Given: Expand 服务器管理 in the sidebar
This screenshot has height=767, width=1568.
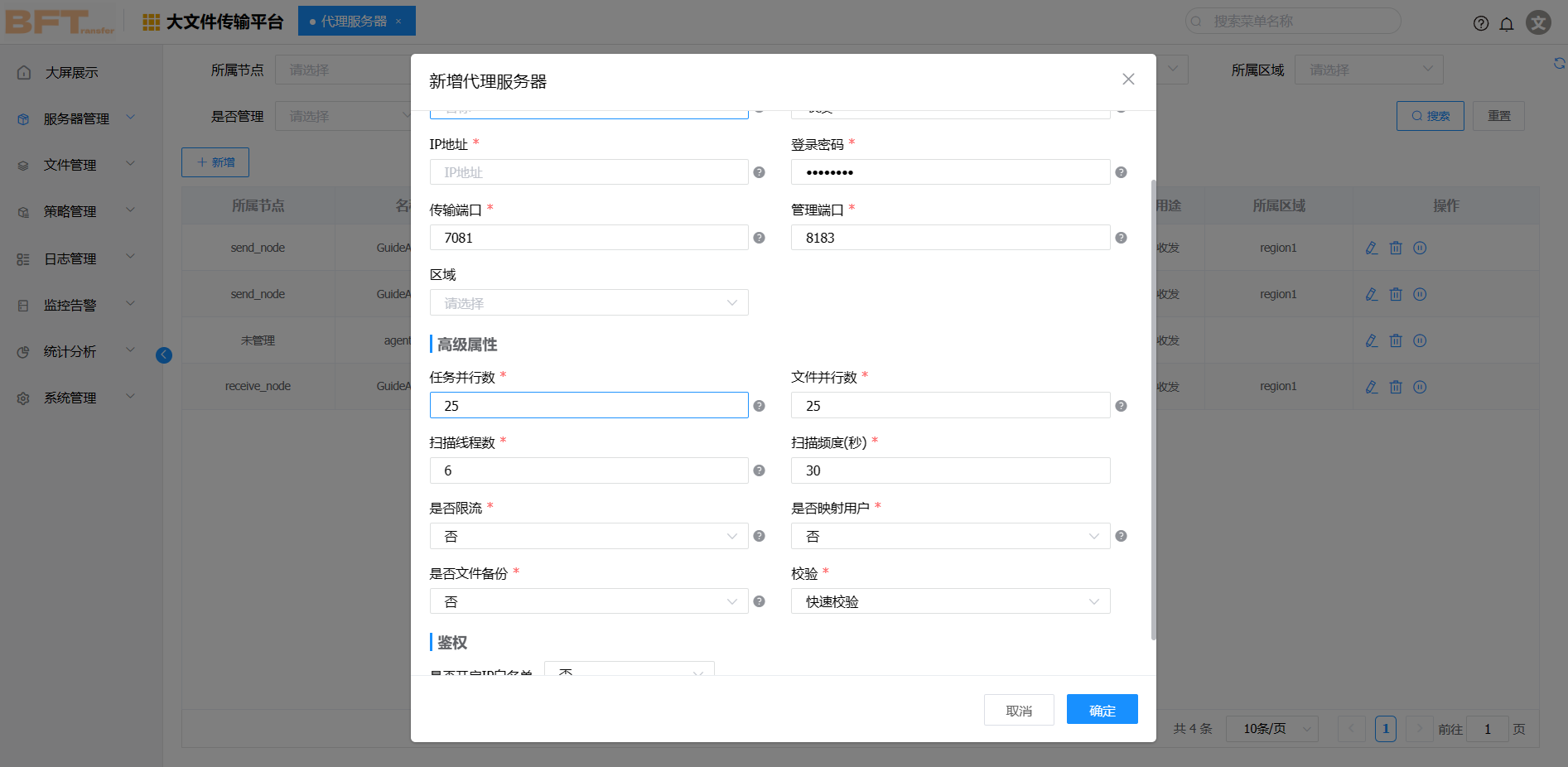Looking at the screenshot, I should (x=76, y=118).
